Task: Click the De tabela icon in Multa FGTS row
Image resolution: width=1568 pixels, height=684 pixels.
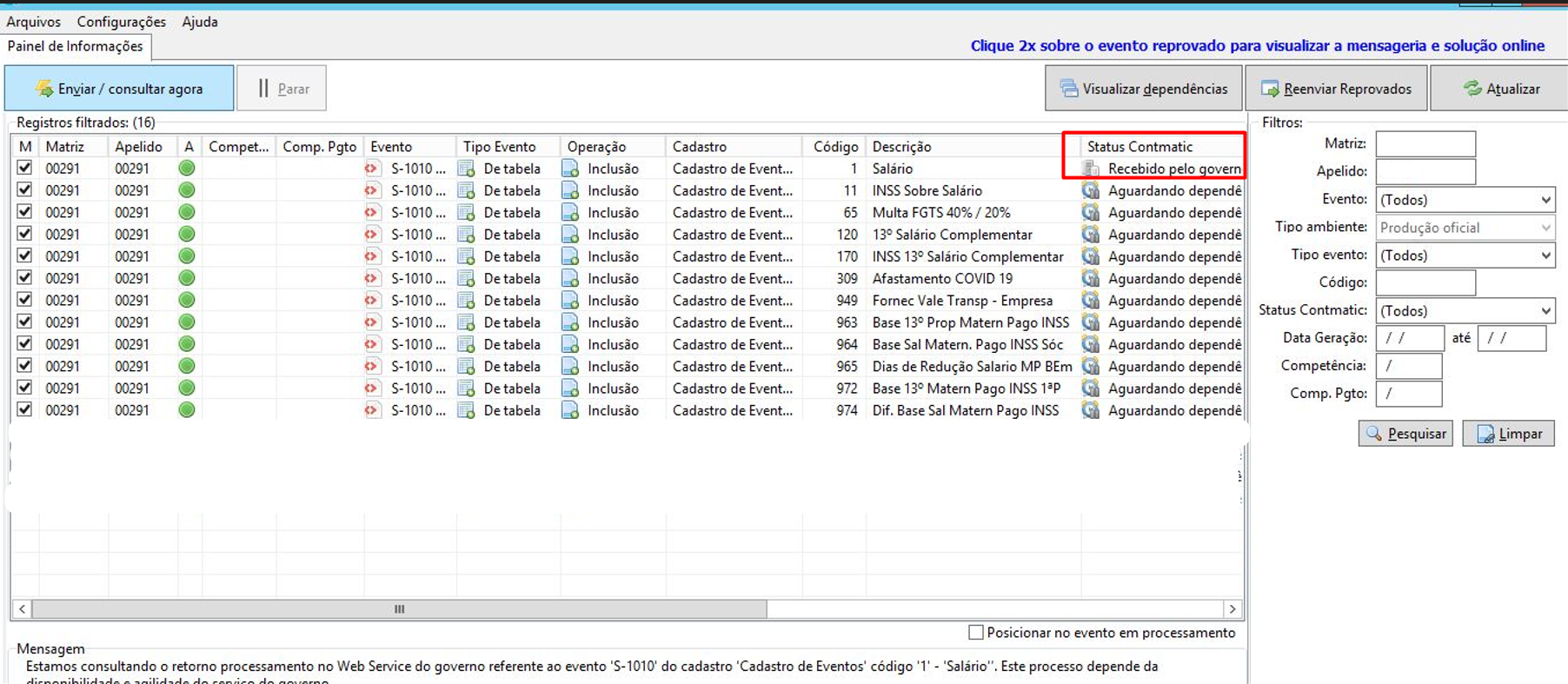Action: (x=467, y=213)
